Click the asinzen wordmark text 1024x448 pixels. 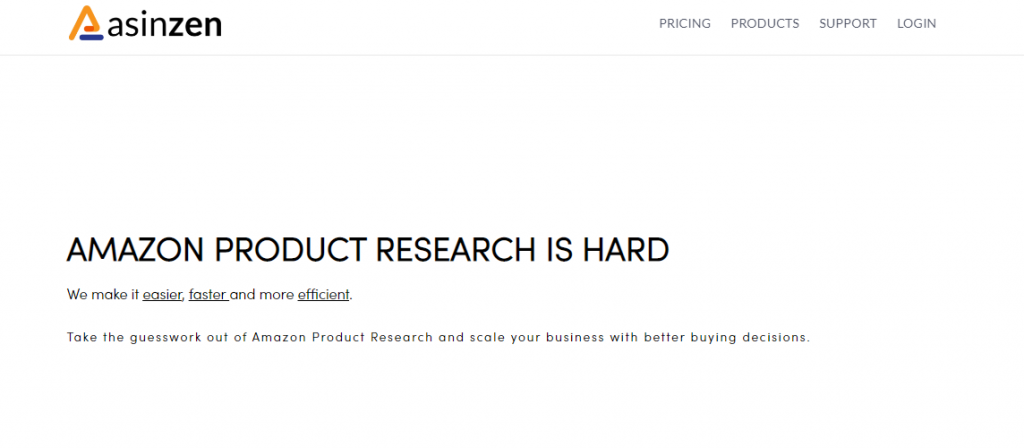click(x=165, y=25)
